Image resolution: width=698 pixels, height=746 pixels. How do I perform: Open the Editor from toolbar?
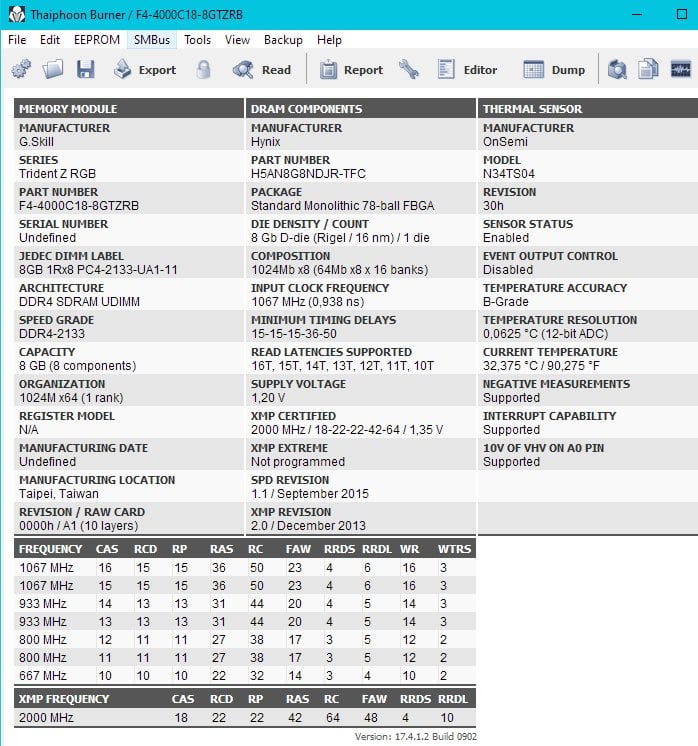(467, 69)
